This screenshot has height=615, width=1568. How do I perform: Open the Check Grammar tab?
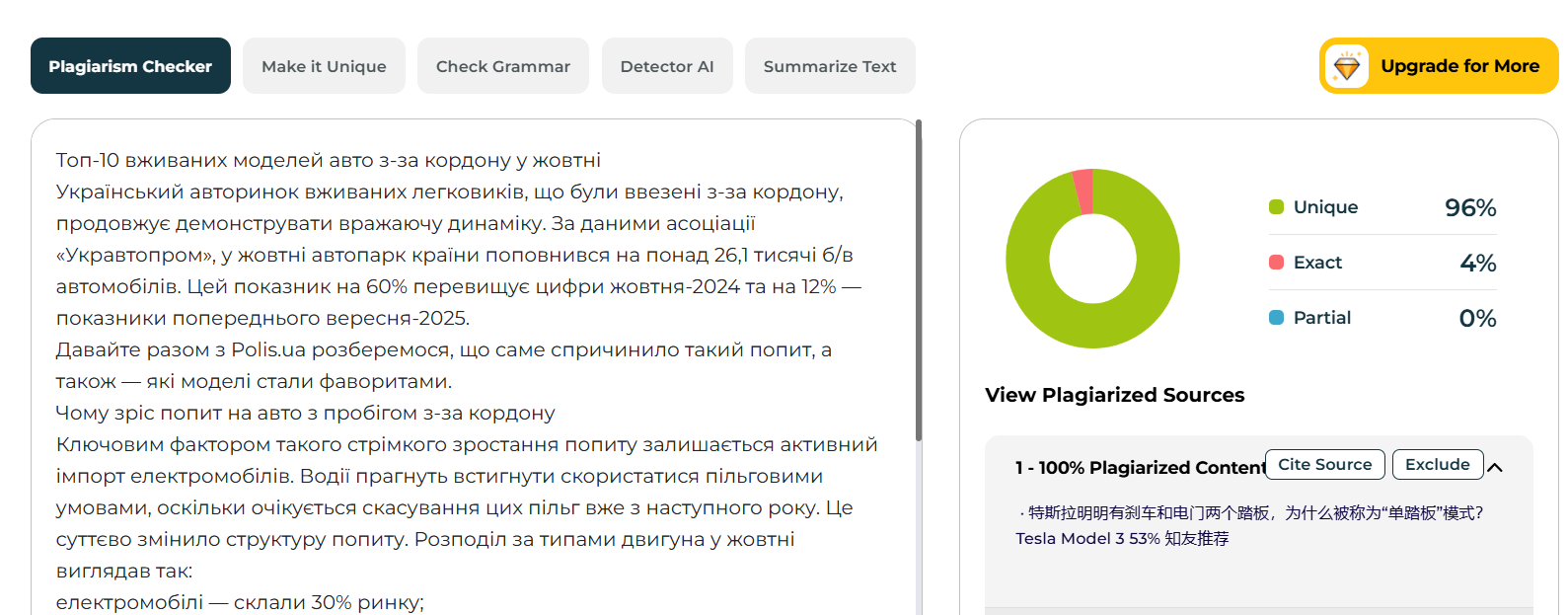coord(503,66)
